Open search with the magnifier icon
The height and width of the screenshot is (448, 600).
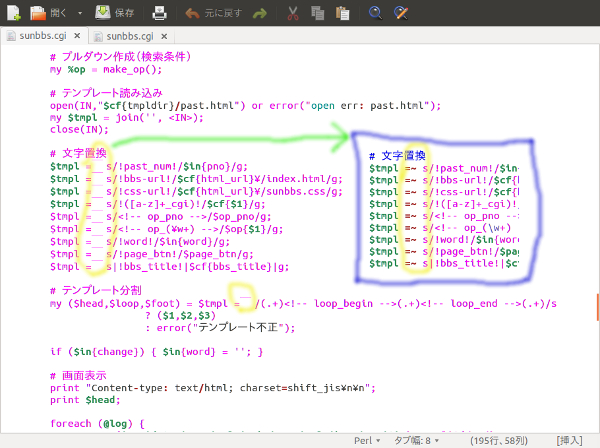pyautogui.click(x=375, y=13)
